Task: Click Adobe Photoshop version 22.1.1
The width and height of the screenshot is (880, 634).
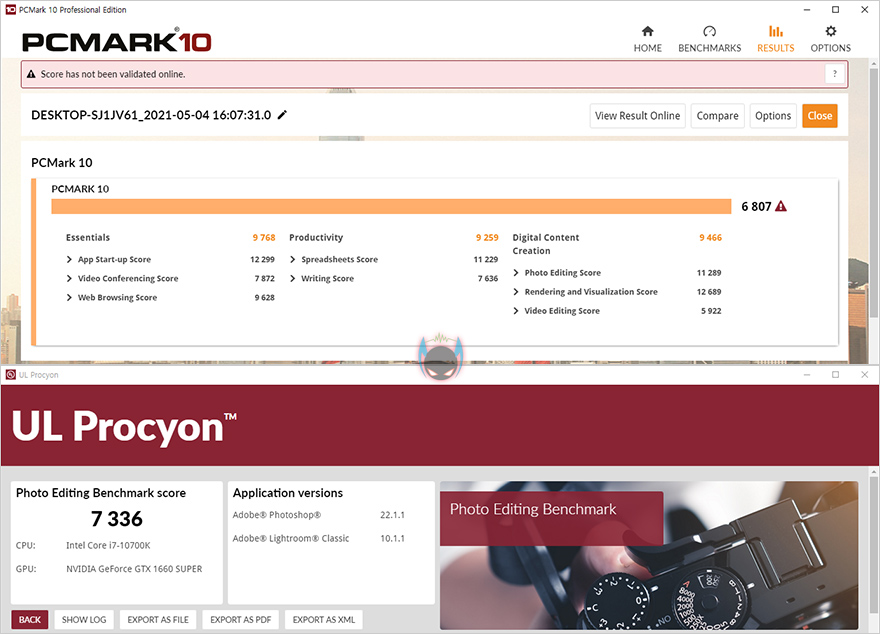Action: point(392,515)
